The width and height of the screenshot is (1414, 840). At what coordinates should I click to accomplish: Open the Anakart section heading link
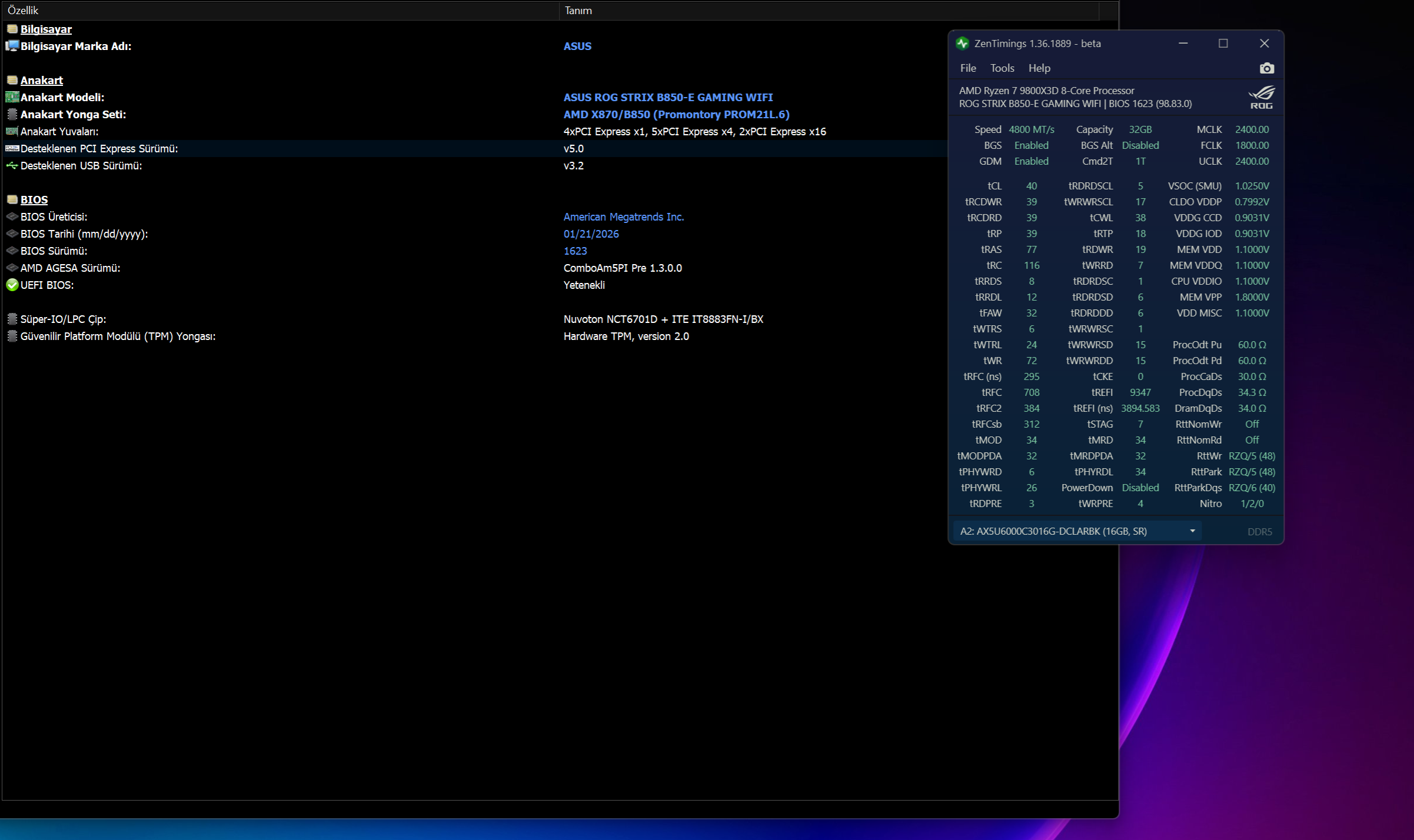(42, 80)
